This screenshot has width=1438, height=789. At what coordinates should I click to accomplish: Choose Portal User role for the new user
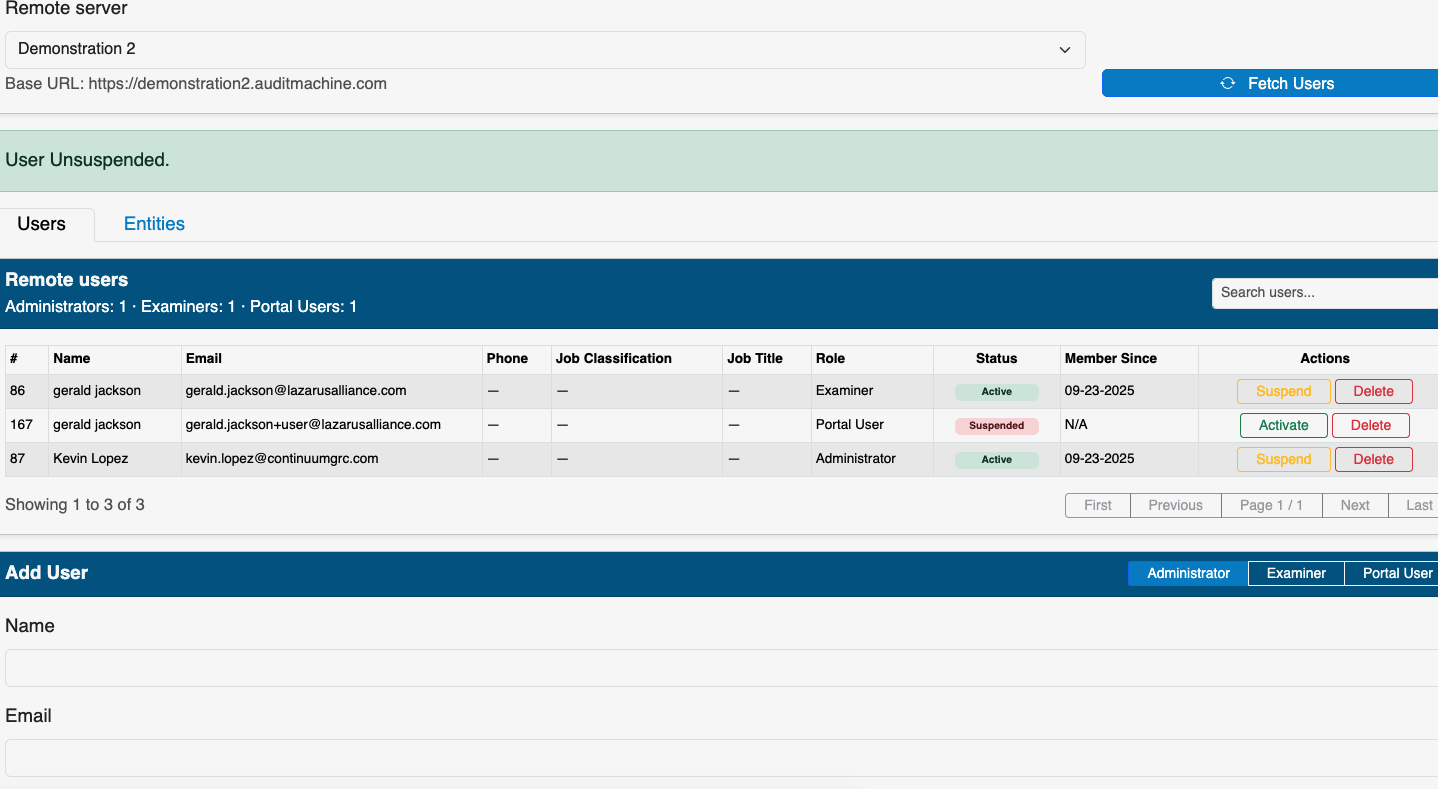[1396, 573]
